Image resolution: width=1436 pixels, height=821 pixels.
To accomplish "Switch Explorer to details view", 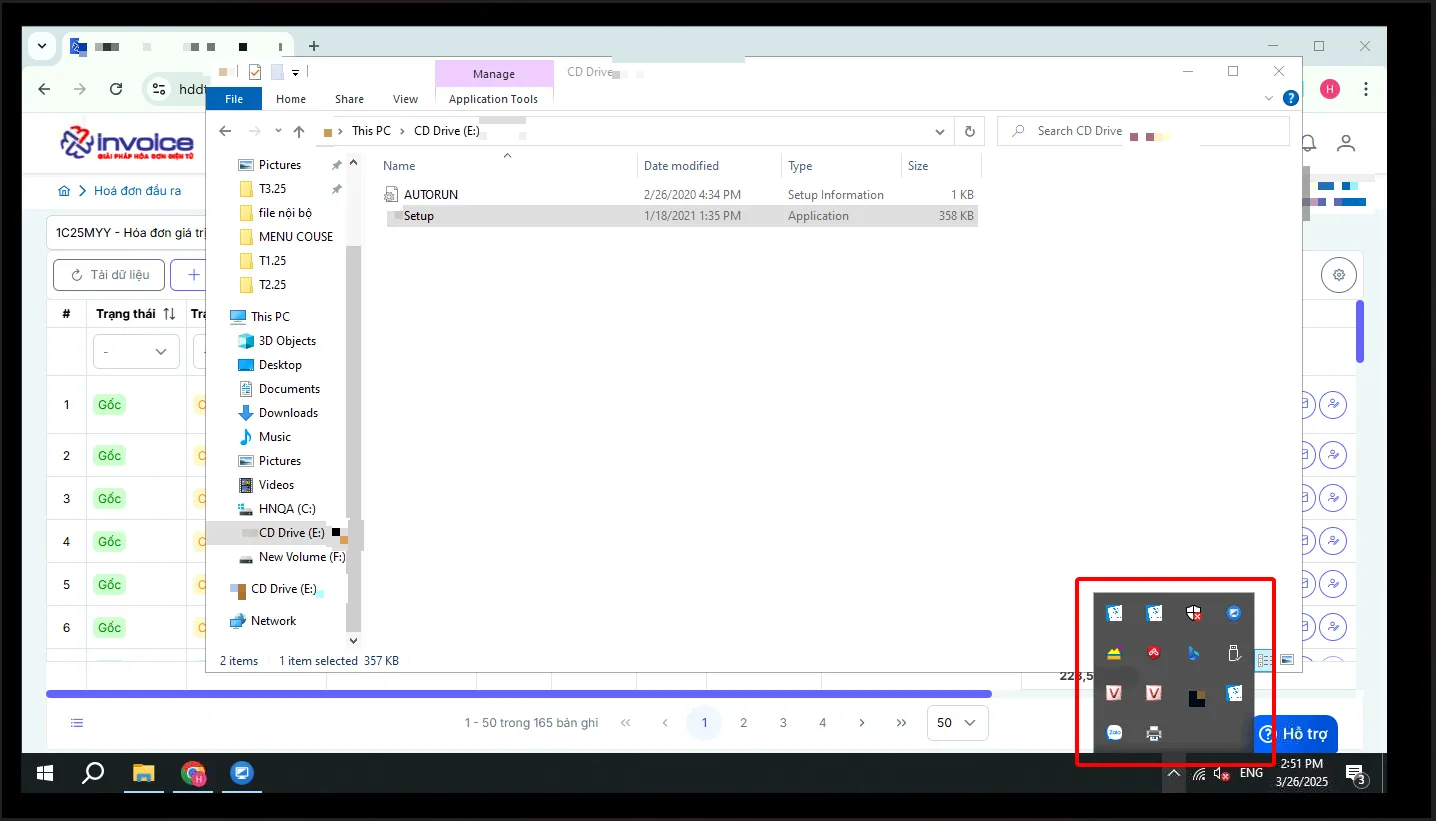I will 1265,660.
